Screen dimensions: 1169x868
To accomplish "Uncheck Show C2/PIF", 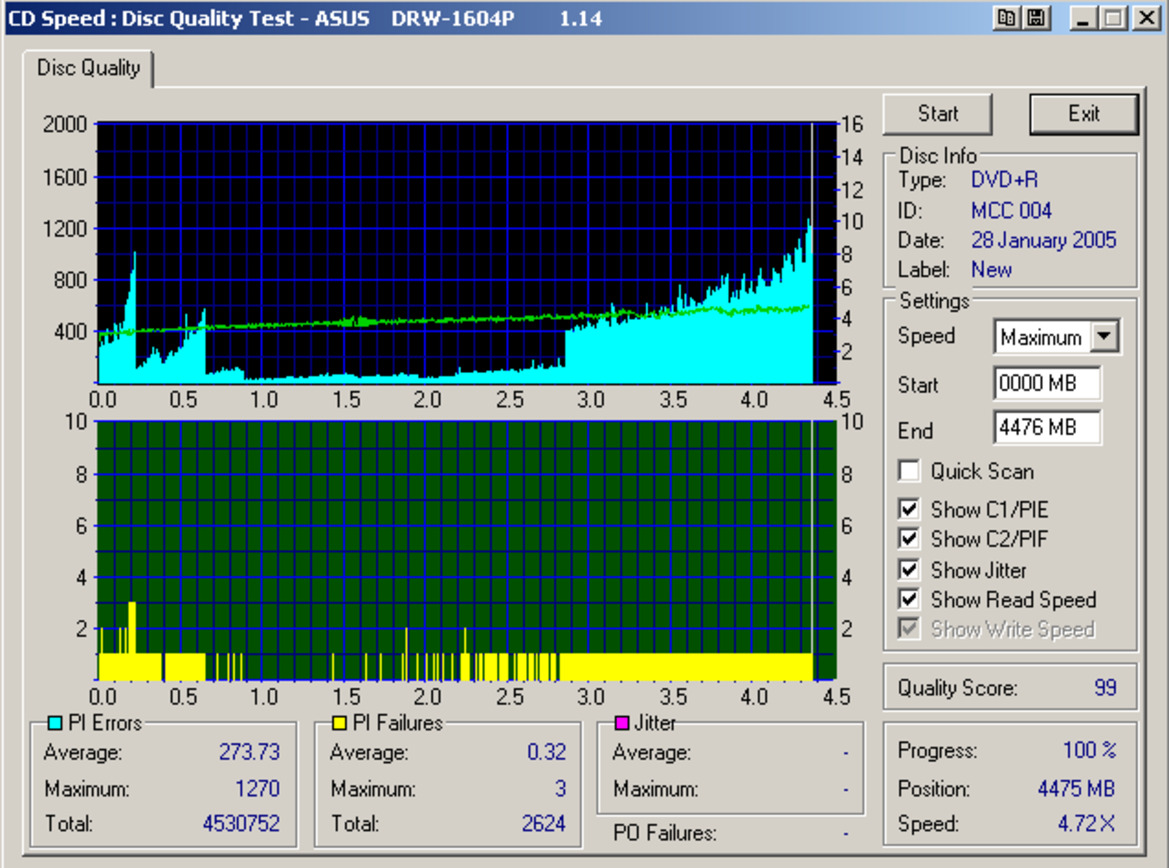I will [x=909, y=538].
